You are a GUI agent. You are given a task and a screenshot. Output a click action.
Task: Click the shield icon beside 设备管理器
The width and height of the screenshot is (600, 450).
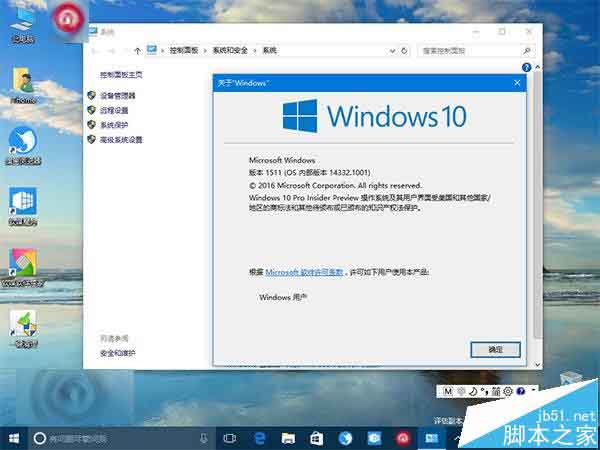(91, 95)
